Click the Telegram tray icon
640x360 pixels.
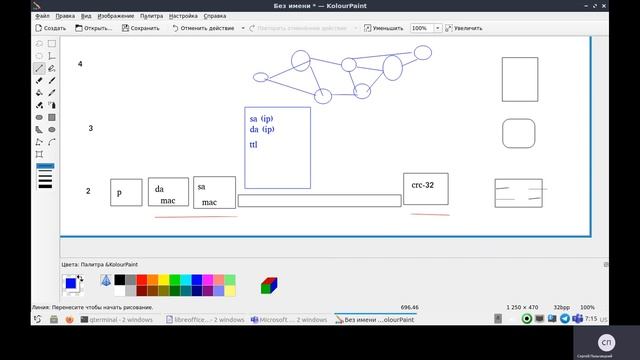[565, 319]
